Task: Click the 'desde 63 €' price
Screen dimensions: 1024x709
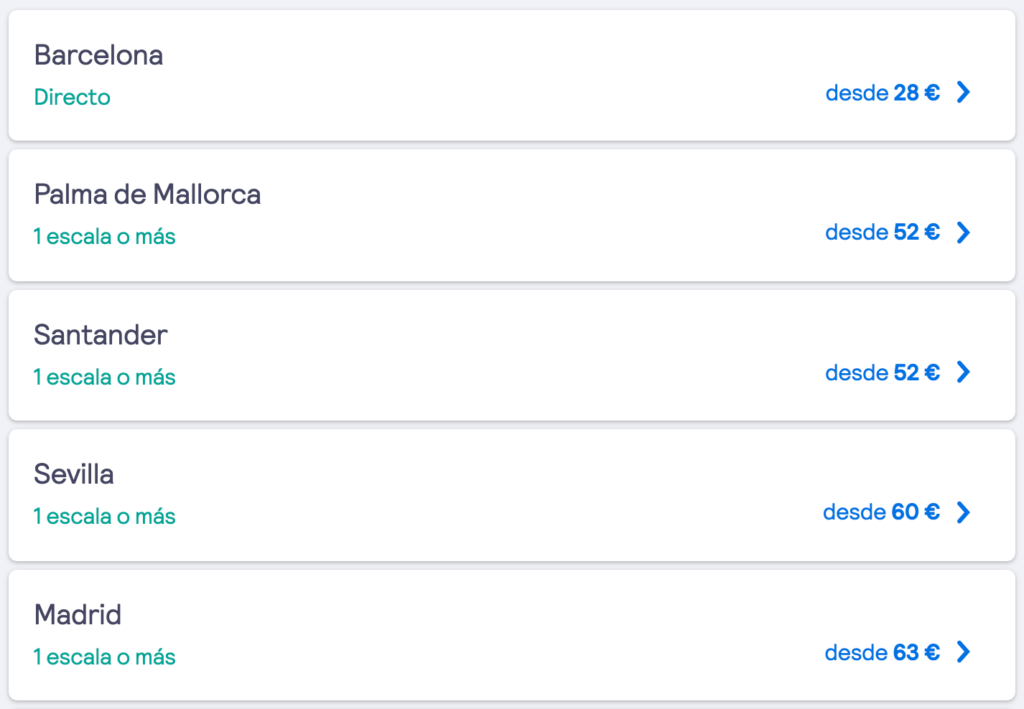Action: click(882, 652)
